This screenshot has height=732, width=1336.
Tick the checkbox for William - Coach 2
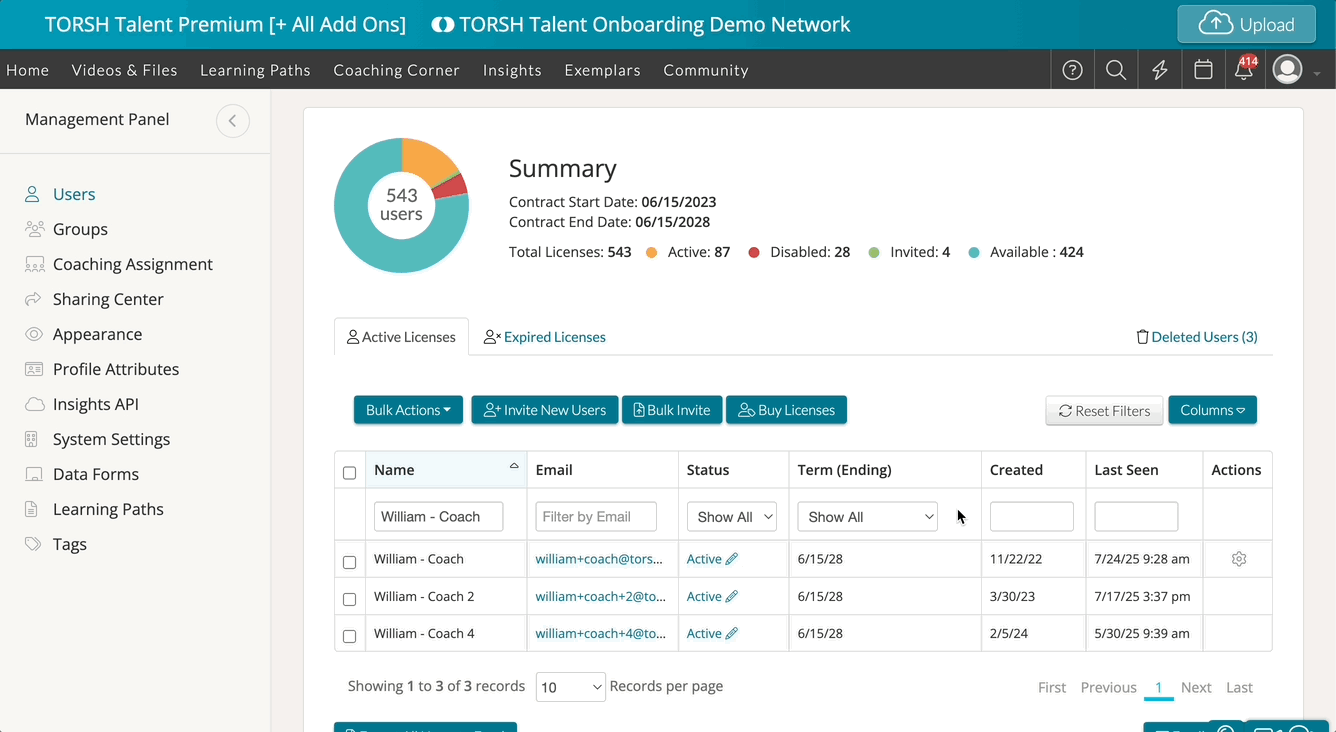pos(349,599)
